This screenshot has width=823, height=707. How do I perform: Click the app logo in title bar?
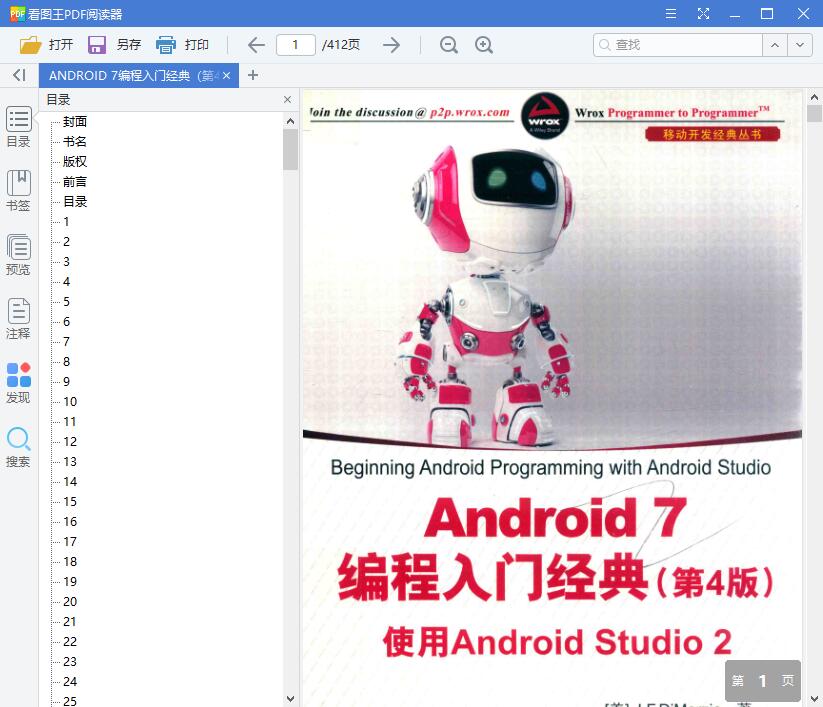[x=17, y=14]
